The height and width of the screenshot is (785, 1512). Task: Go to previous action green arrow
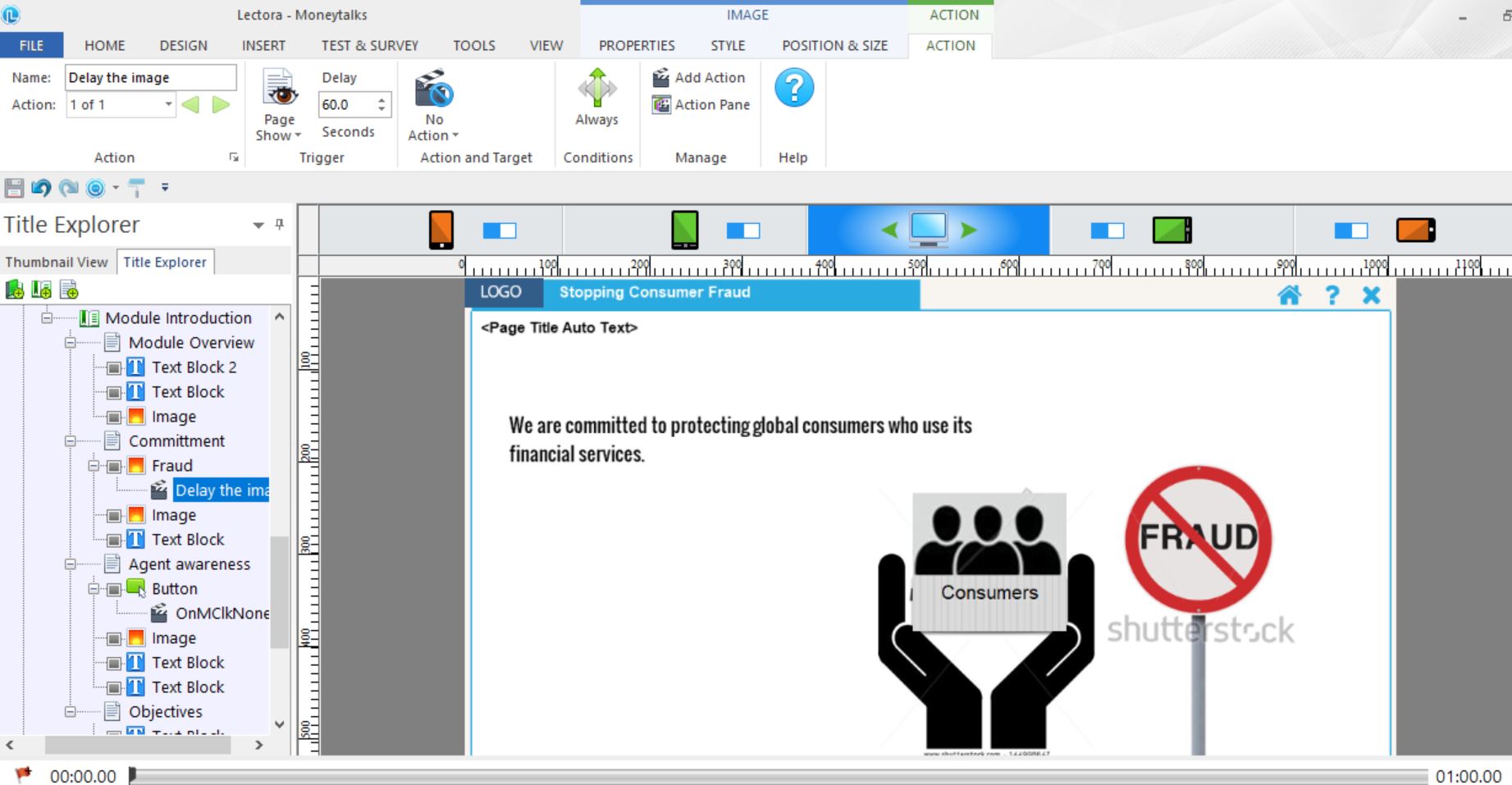pyautogui.click(x=190, y=104)
